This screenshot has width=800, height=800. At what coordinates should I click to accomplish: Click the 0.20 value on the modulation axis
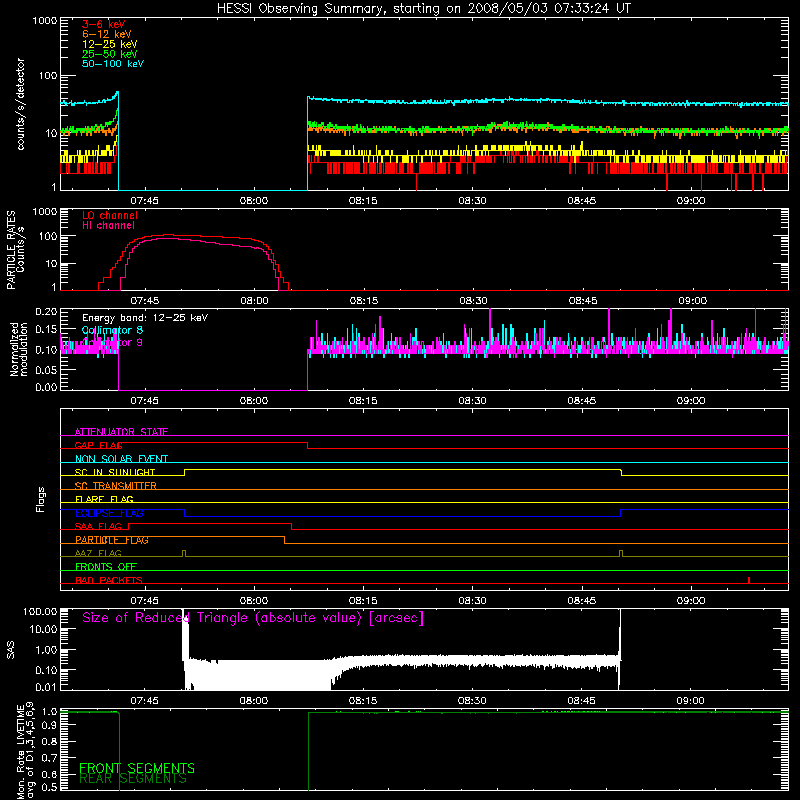[46, 312]
